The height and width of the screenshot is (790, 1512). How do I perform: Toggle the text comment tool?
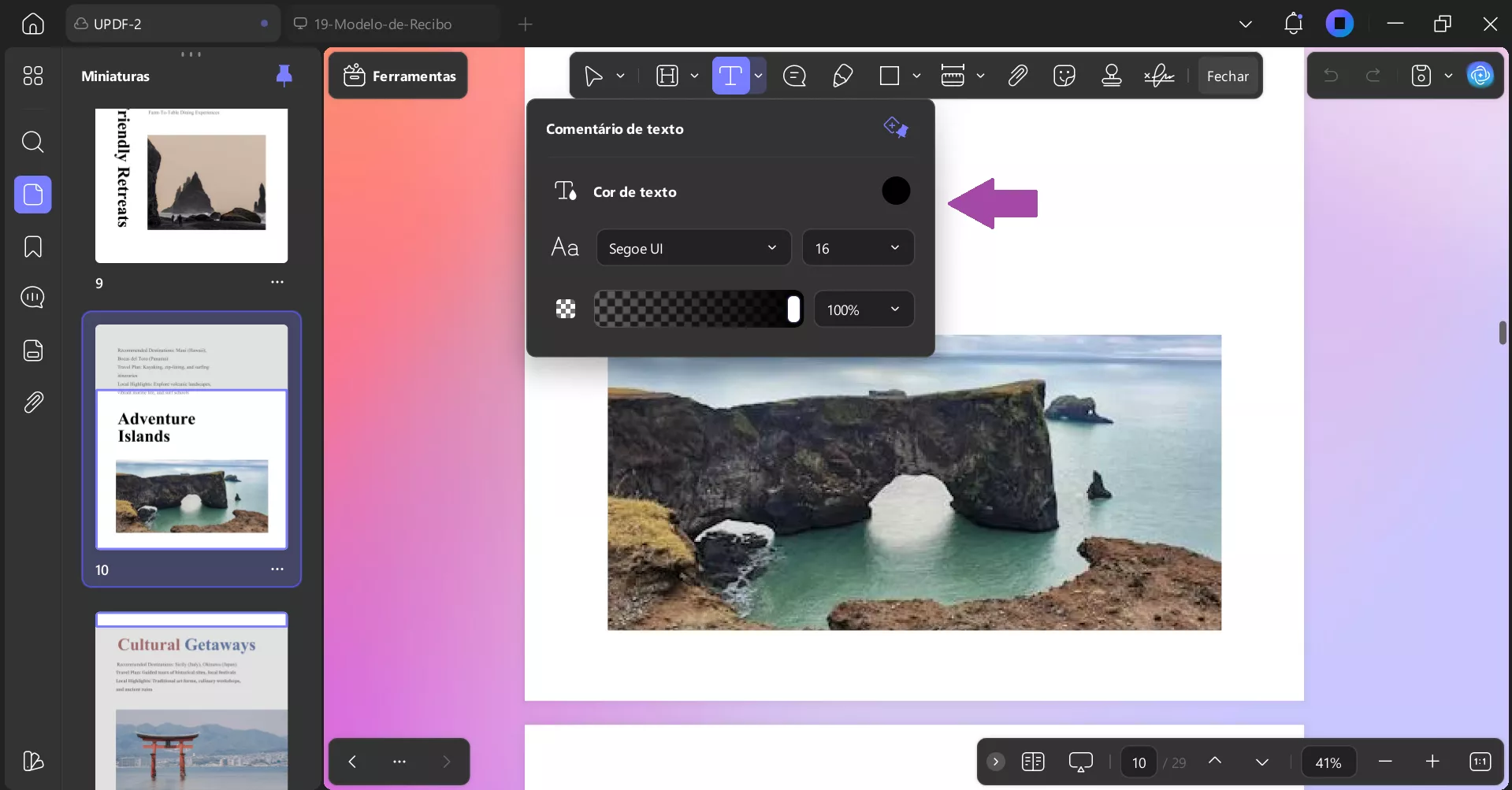click(x=730, y=76)
